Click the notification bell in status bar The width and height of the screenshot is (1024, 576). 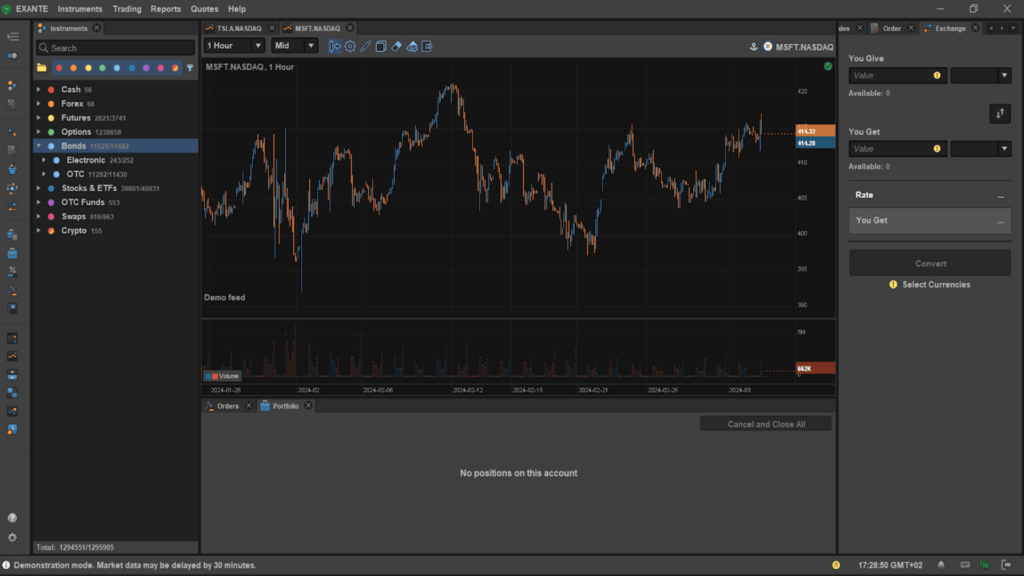tap(941, 565)
